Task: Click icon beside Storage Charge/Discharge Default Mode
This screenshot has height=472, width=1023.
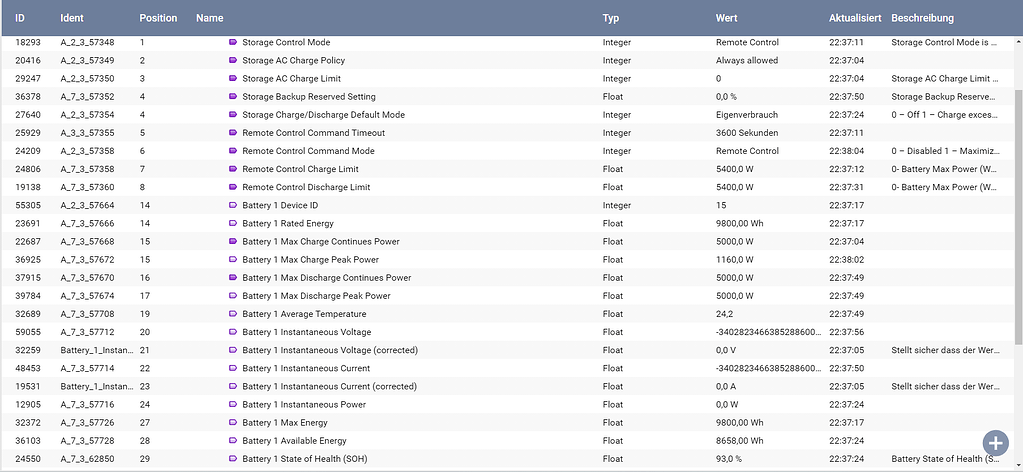Action: coord(233,115)
